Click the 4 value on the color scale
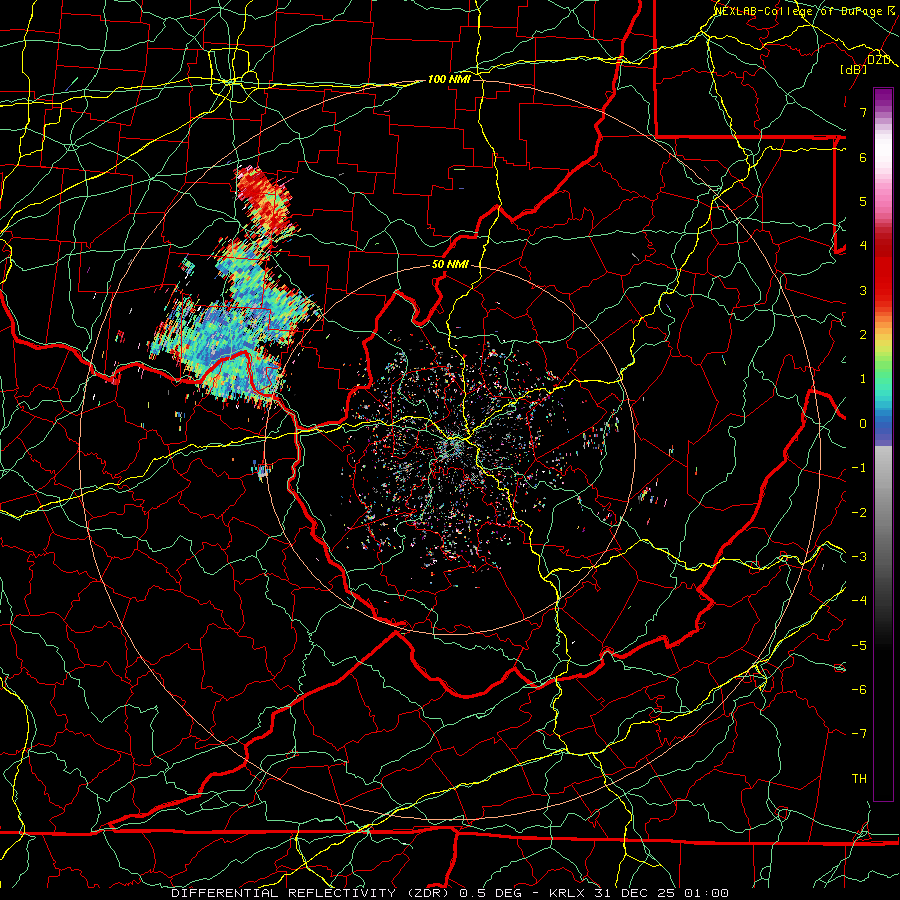 (x=863, y=246)
